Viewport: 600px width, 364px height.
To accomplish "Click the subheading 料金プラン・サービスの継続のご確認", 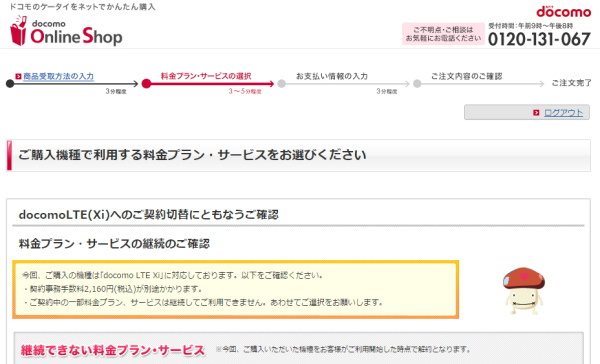I will [x=114, y=244].
